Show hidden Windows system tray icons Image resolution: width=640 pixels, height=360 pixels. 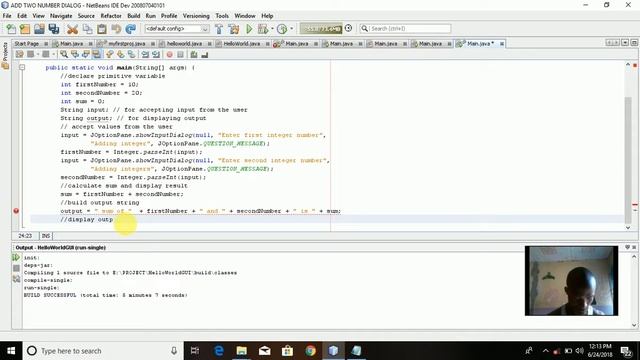pos(545,351)
